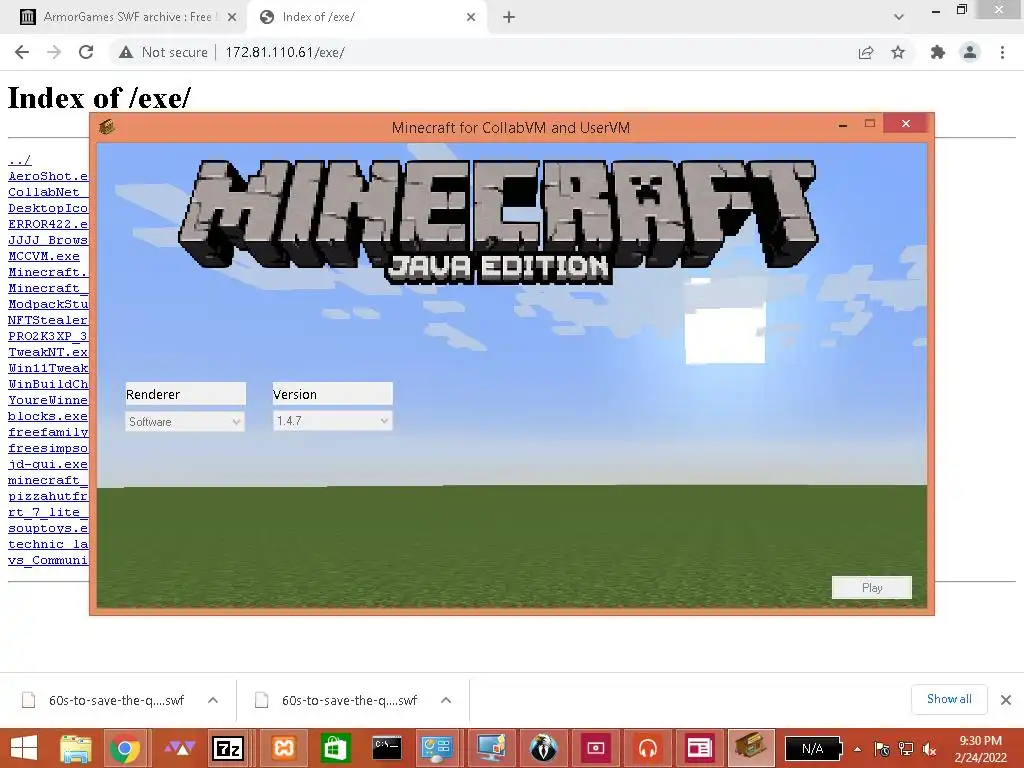
Task: Close the Index of /exe/ tab
Action: coord(471,17)
